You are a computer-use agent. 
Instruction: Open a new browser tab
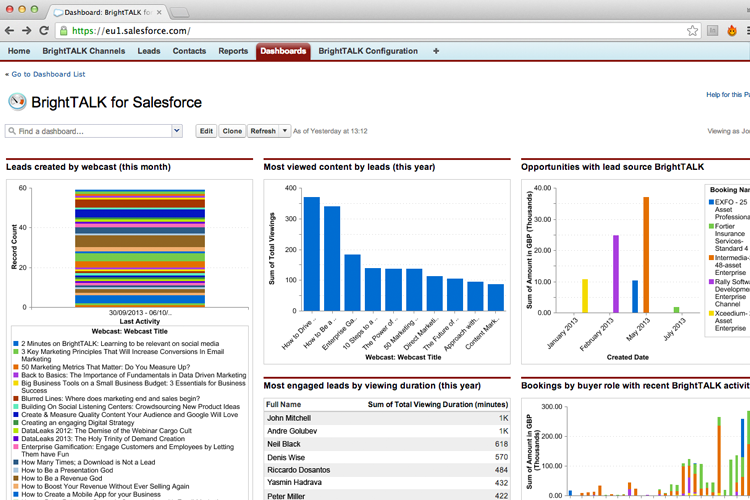(179, 12)
